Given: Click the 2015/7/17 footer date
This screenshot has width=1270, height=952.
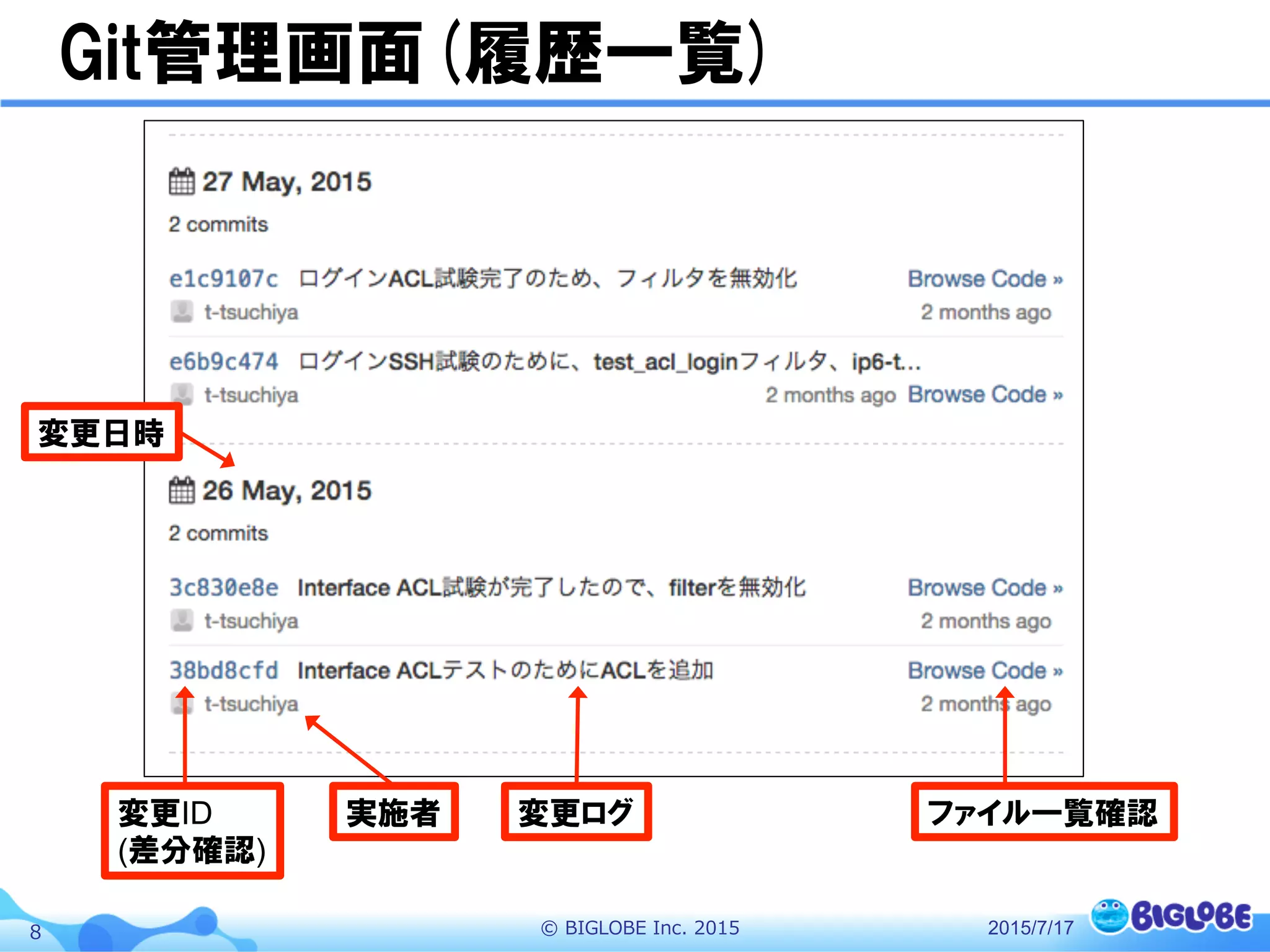Looking at the screenshot, I should click(x=1031, y=928).
